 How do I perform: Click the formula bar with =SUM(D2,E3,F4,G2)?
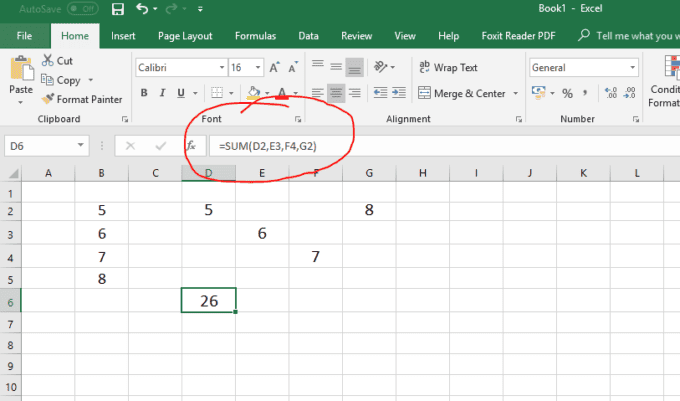pyautogui.click(x=445, y=146)
